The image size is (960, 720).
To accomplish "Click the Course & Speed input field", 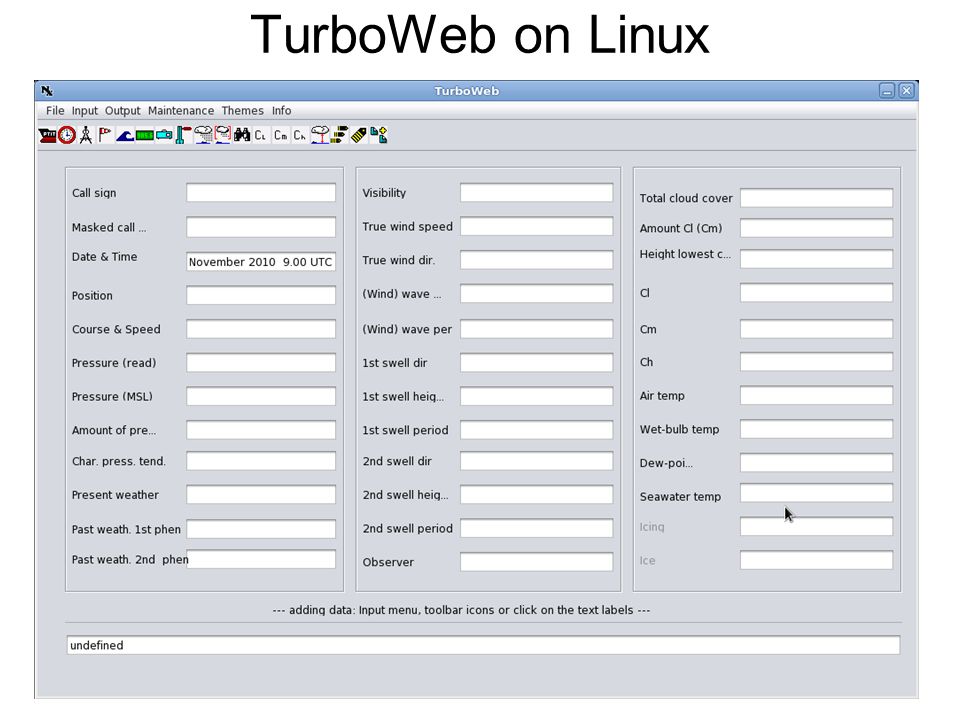I will pyautogui.click(x=261, y=329).
